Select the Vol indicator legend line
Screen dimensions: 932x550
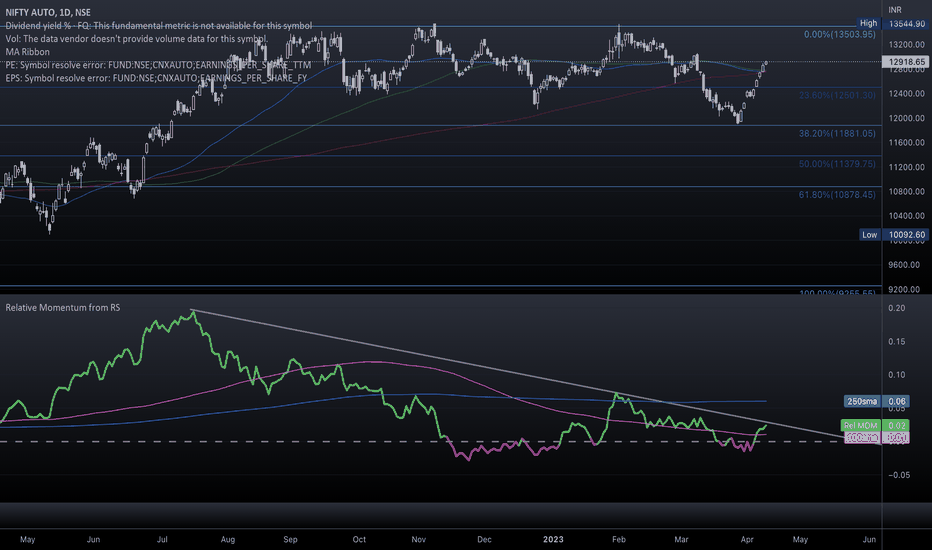pos(137,39)
